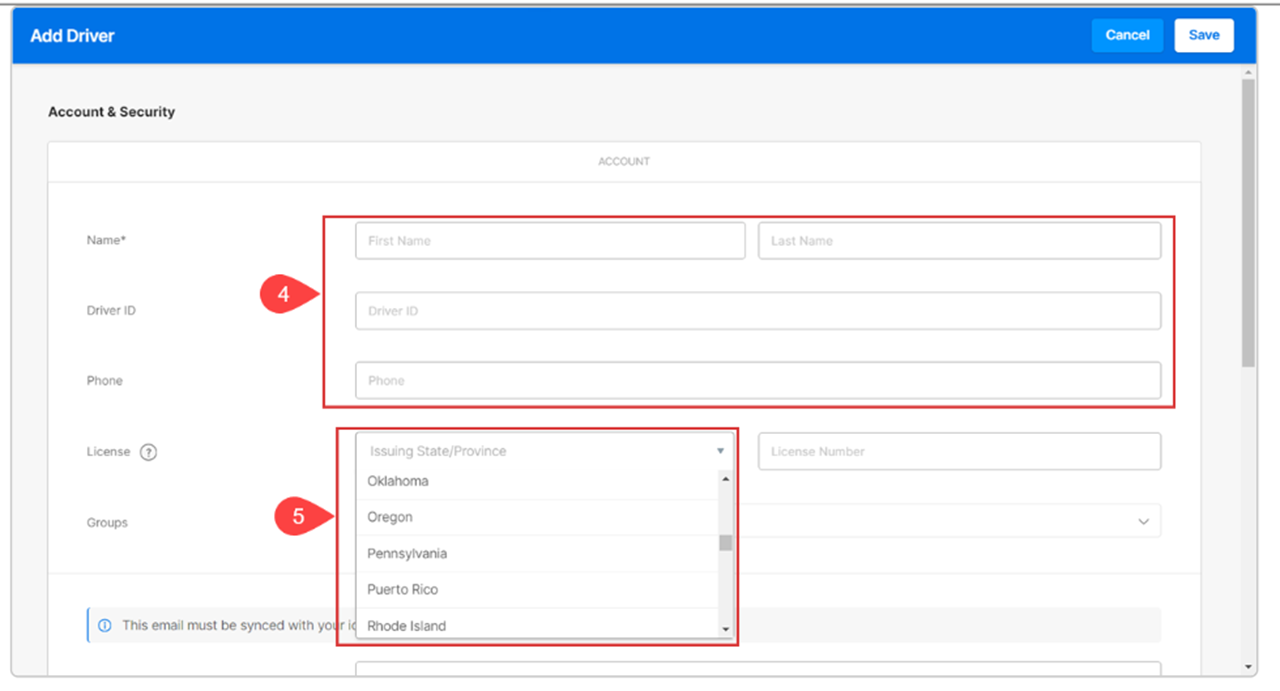
Task: Click the License help question-mark icon
Action: click(x=148, y=452)
